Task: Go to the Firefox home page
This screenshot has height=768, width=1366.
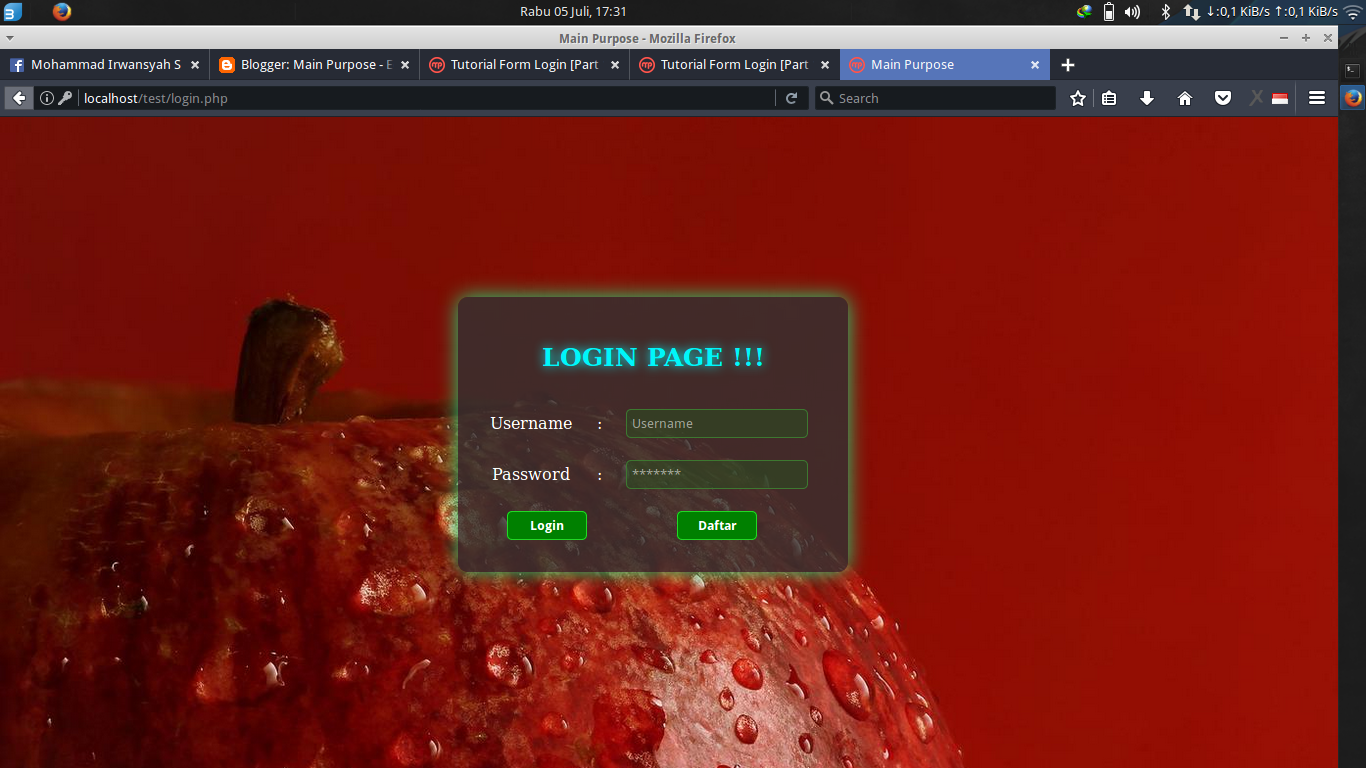Action: pyautogui.click(x=1185, y=98)
